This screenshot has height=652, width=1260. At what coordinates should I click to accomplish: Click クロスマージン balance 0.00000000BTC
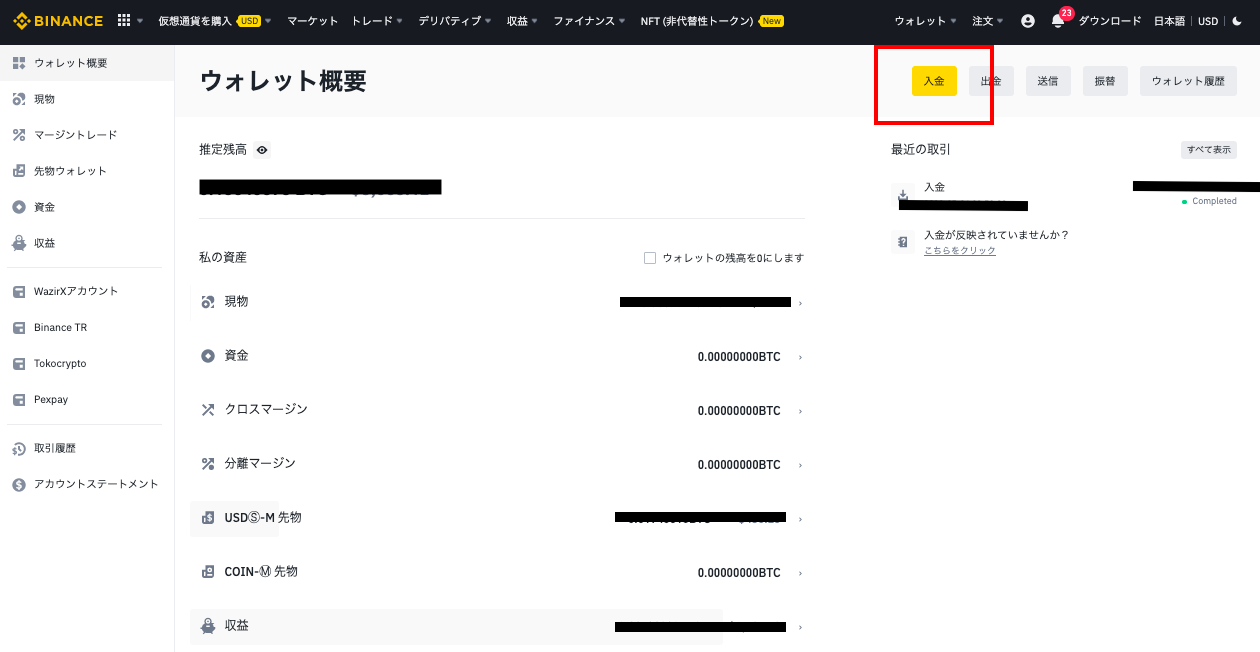(739, 411)
